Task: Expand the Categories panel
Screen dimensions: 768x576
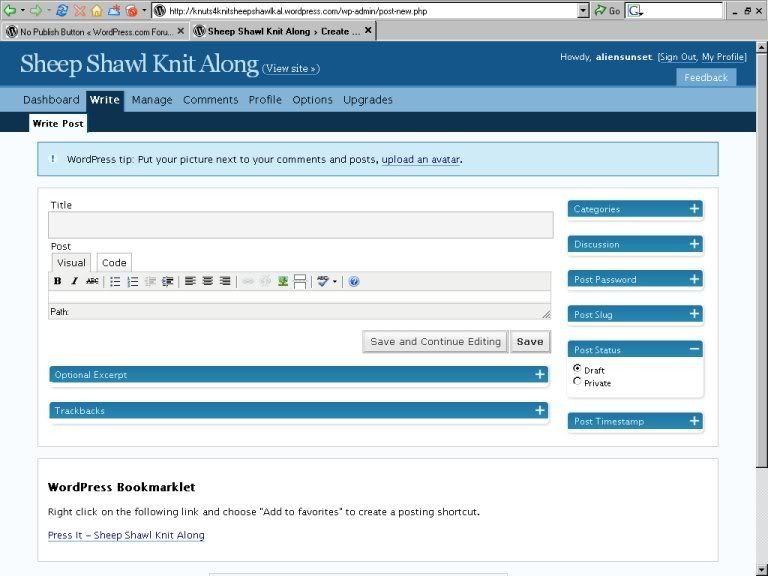Action: coord(694,209)
